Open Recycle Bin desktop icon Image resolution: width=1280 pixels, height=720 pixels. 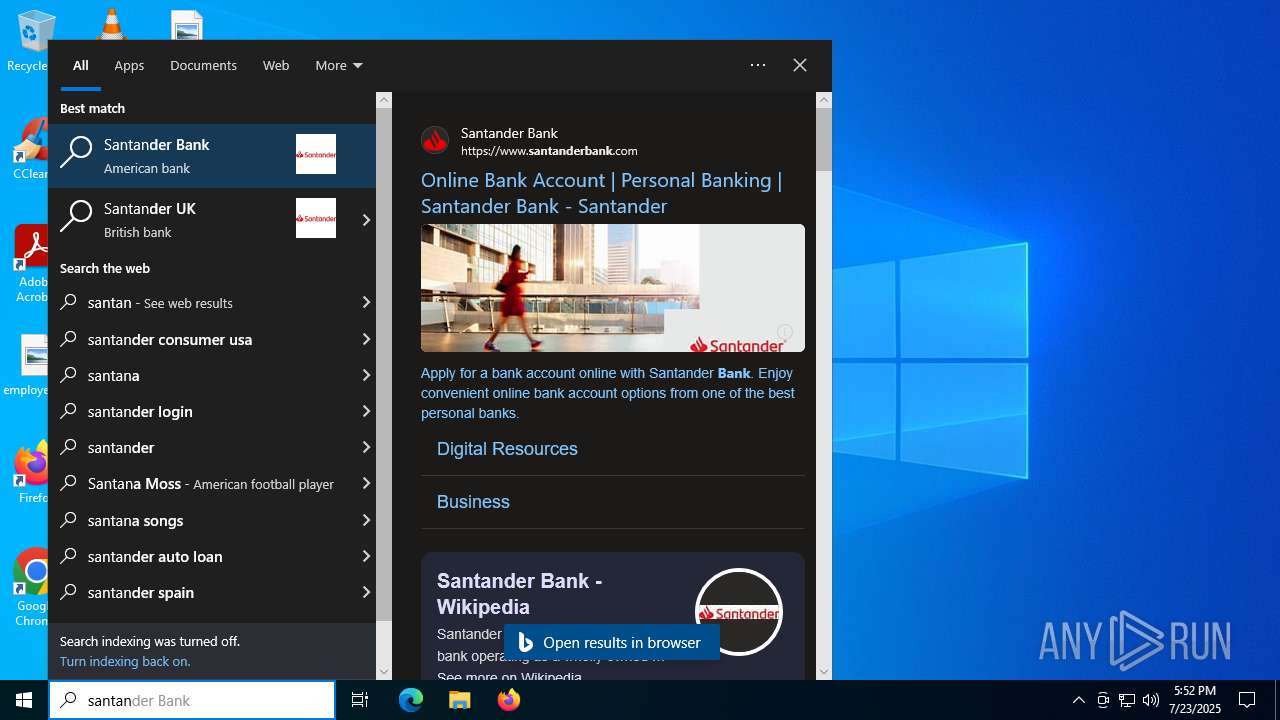(30, 40)
